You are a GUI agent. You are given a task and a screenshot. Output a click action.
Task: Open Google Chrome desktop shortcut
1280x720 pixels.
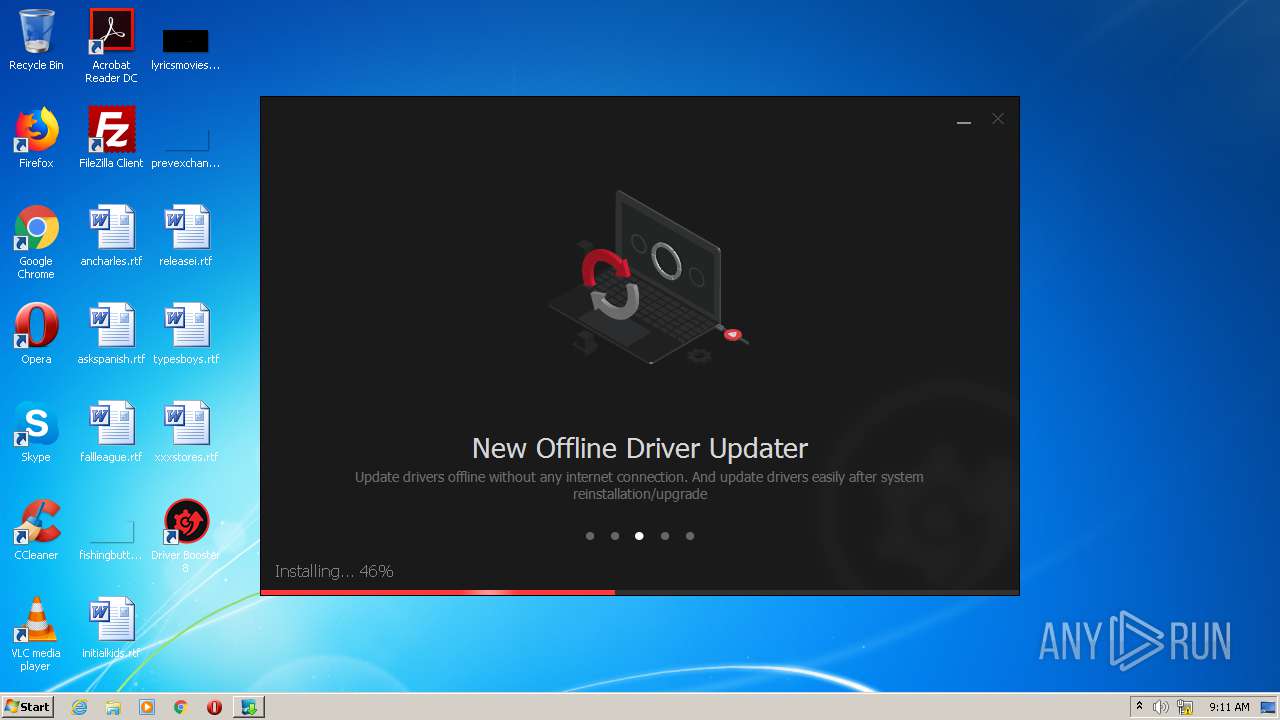click(x=36, y=242)
